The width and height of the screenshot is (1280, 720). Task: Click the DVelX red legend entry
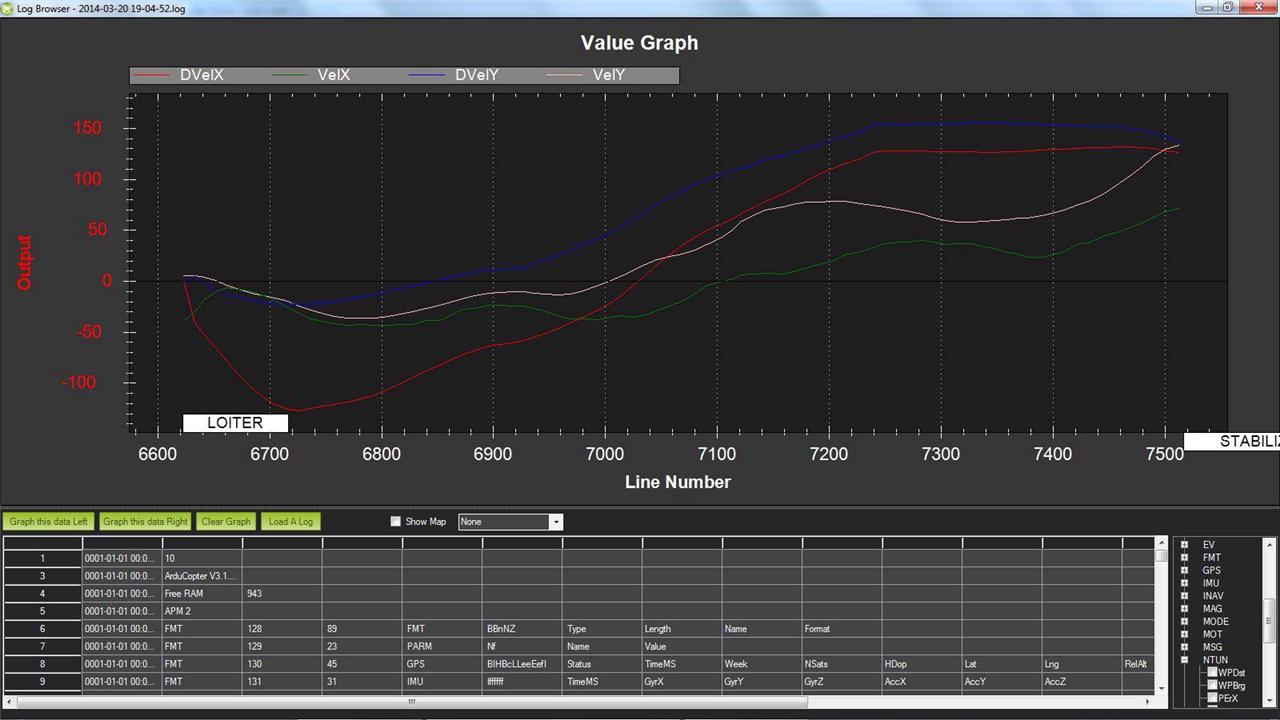180,75
